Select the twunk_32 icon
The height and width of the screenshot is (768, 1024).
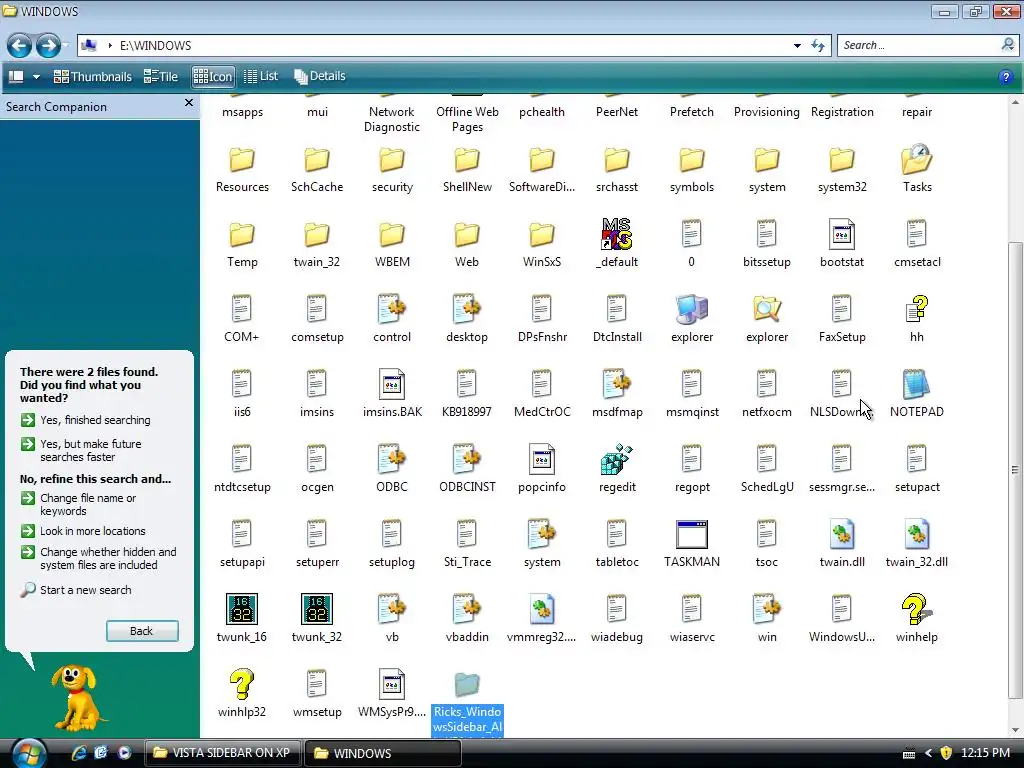(x=317, y=609)
